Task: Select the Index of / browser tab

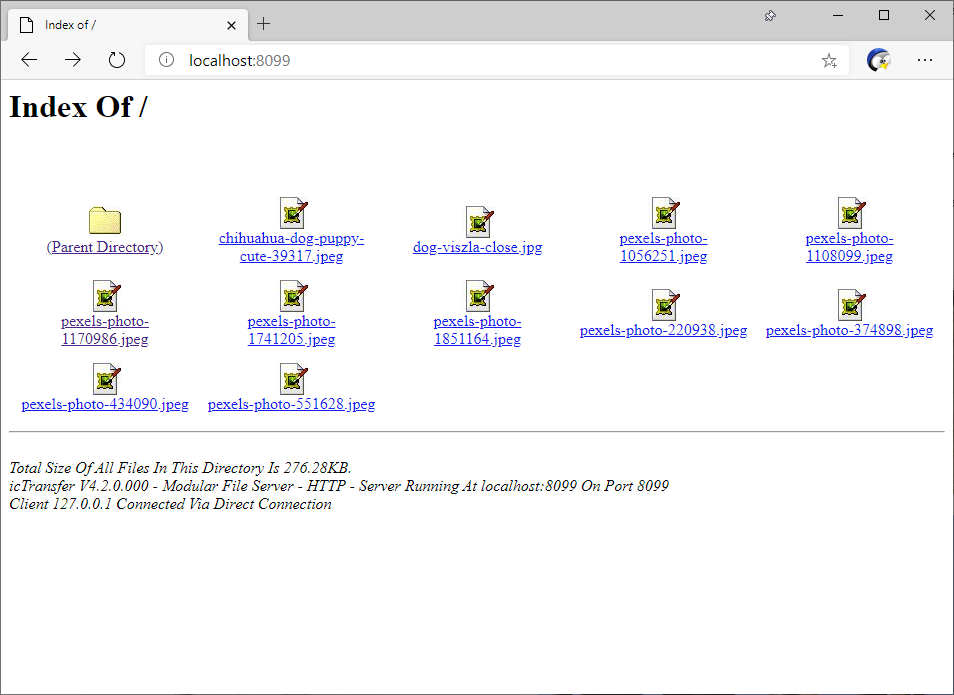Action: tap(110, 24)
